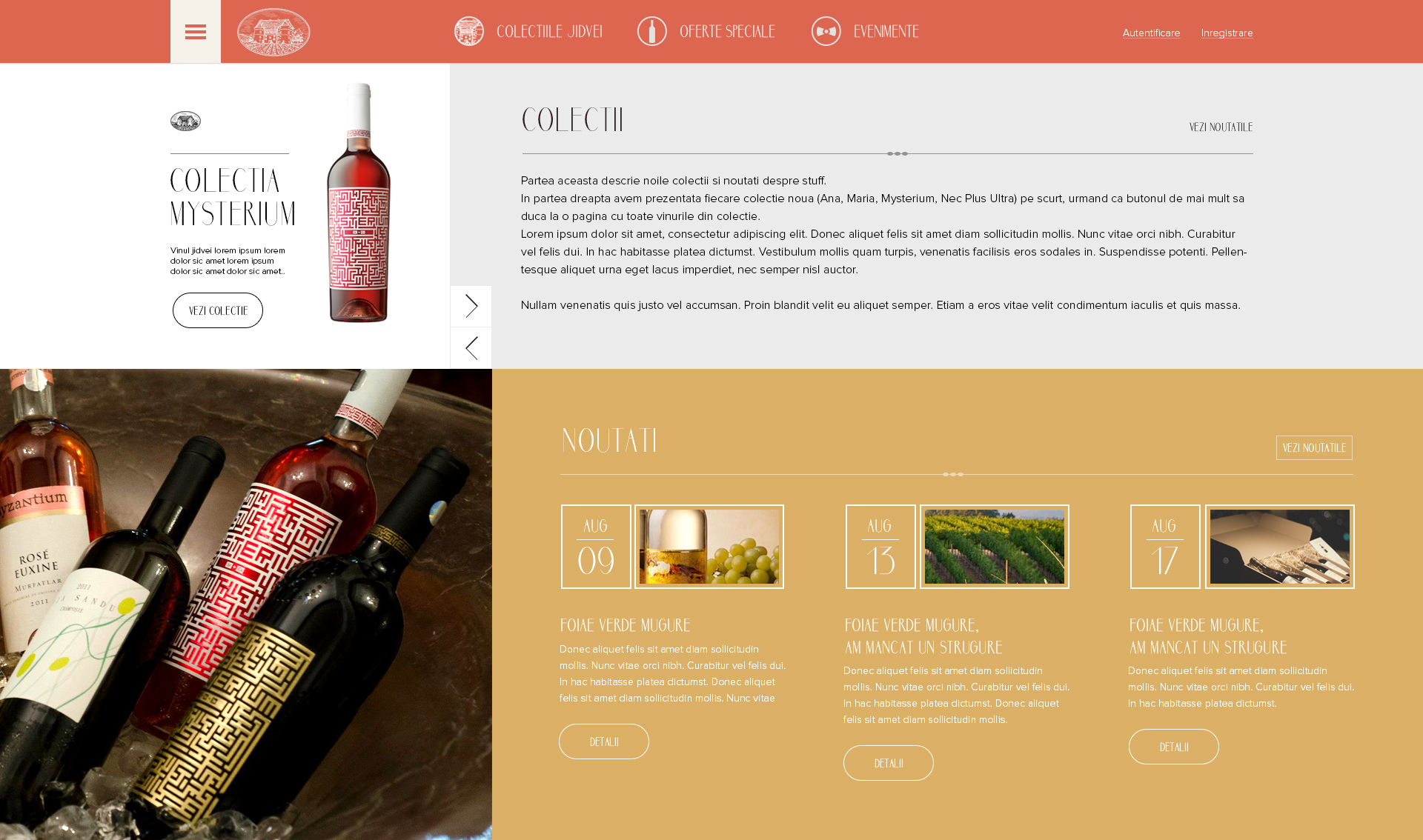Click the Oferte Speciale bottle icon
This screenshot has height=840, width=1423.
click(652, 31)
